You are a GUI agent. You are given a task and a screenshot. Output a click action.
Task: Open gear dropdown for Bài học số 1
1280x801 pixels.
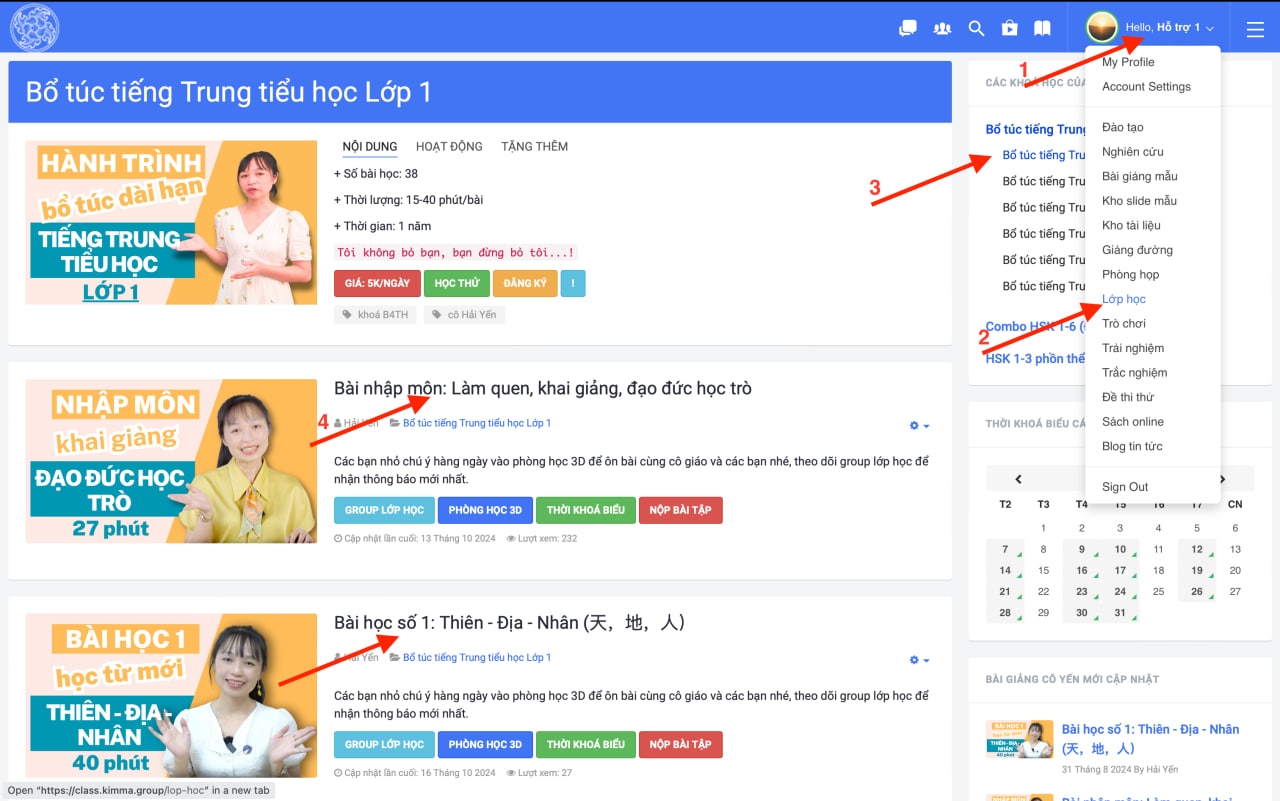[918, 660]
